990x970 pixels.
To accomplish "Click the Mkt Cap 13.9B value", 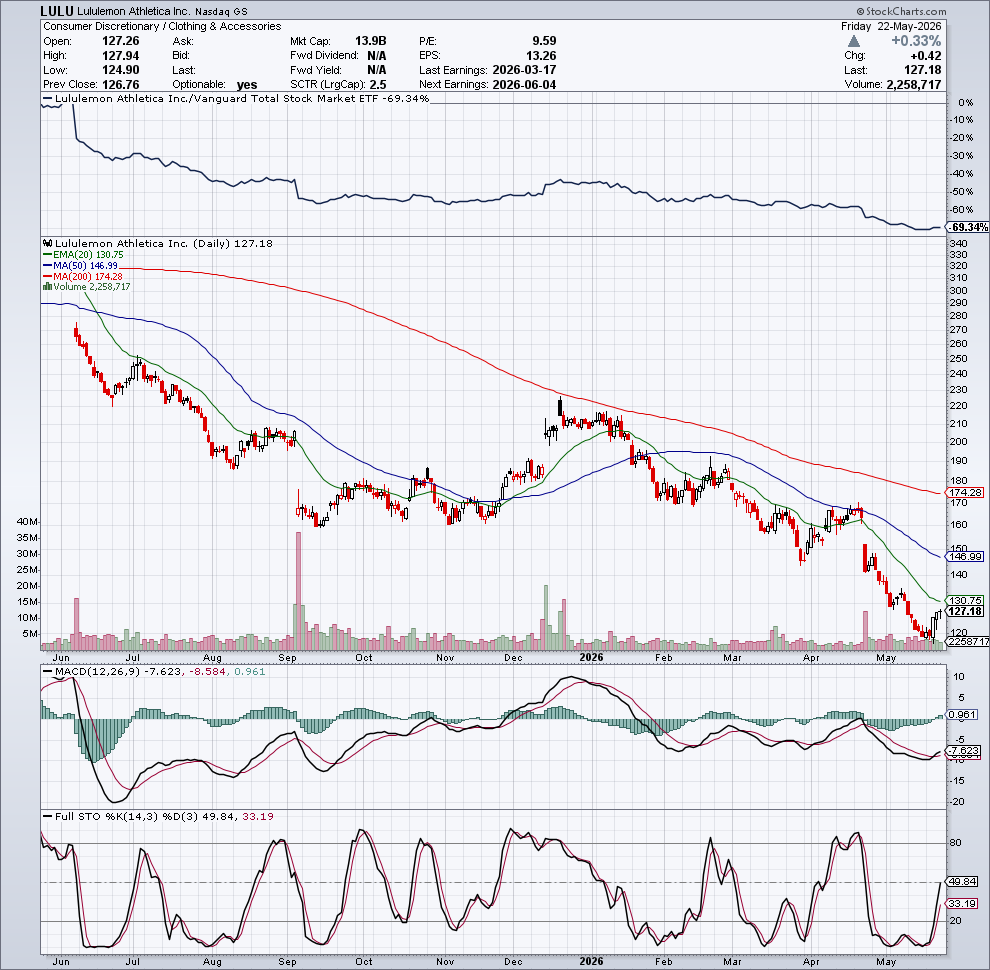I will [370, 41].
